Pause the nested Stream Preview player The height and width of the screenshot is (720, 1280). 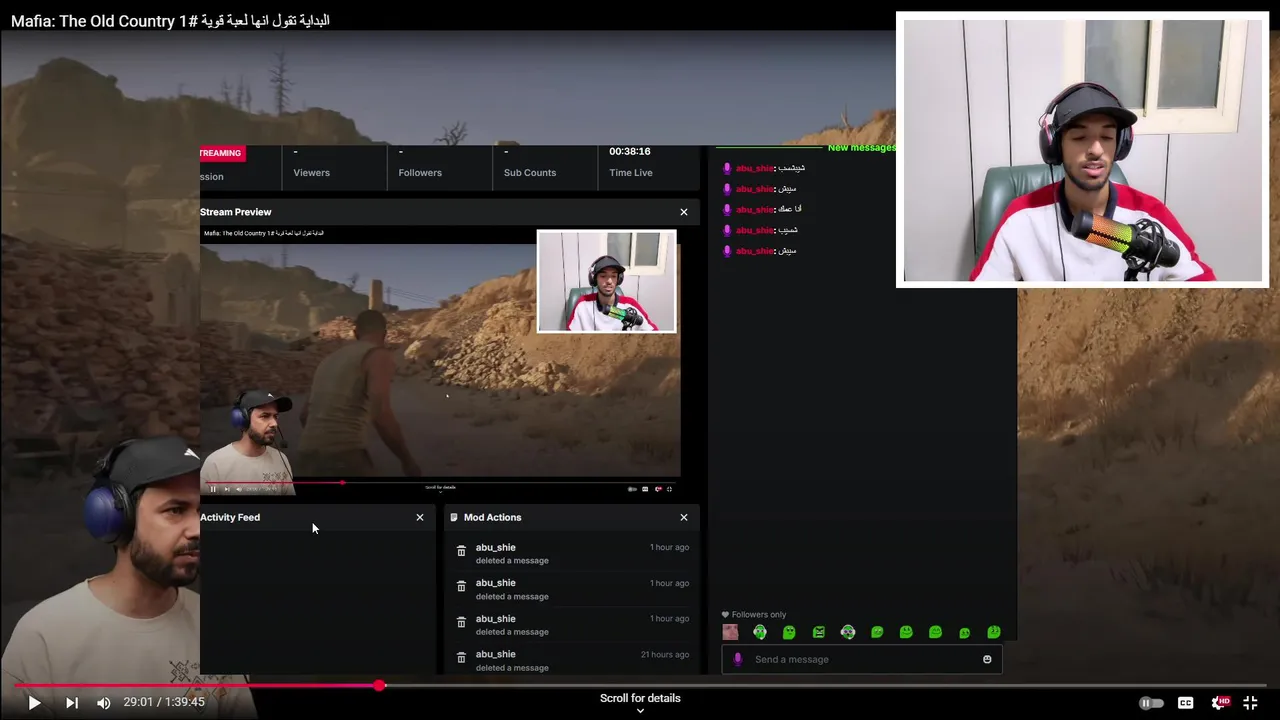(x=213, y=489)
